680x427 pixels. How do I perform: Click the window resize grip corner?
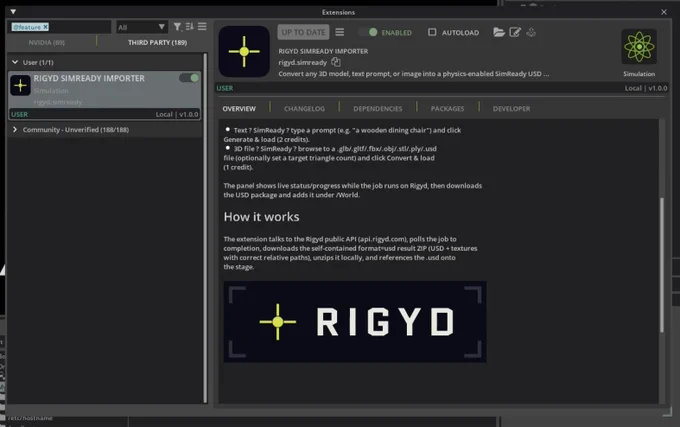[667, 413]
